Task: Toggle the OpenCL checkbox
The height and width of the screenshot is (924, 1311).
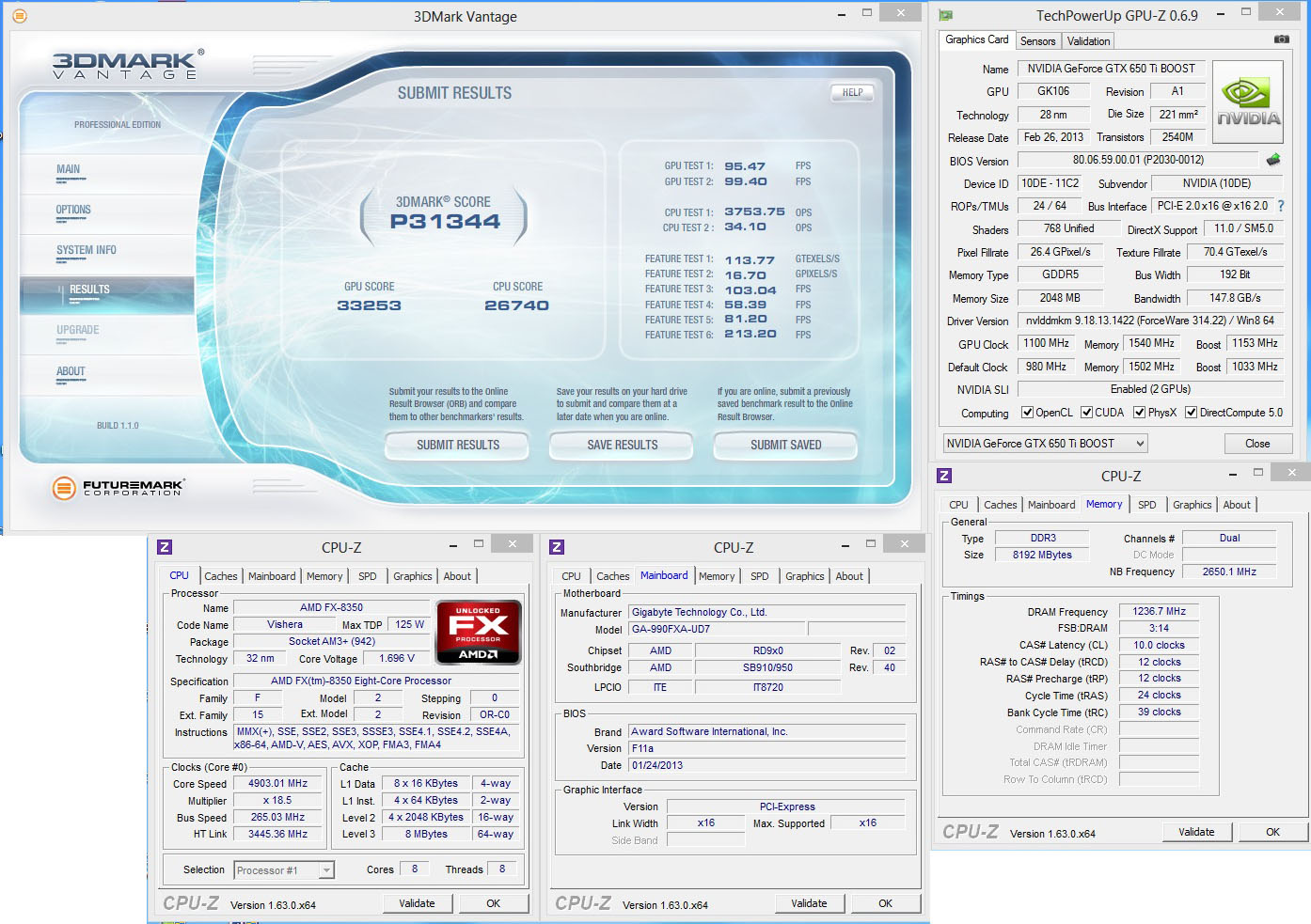Action: 1028,412
